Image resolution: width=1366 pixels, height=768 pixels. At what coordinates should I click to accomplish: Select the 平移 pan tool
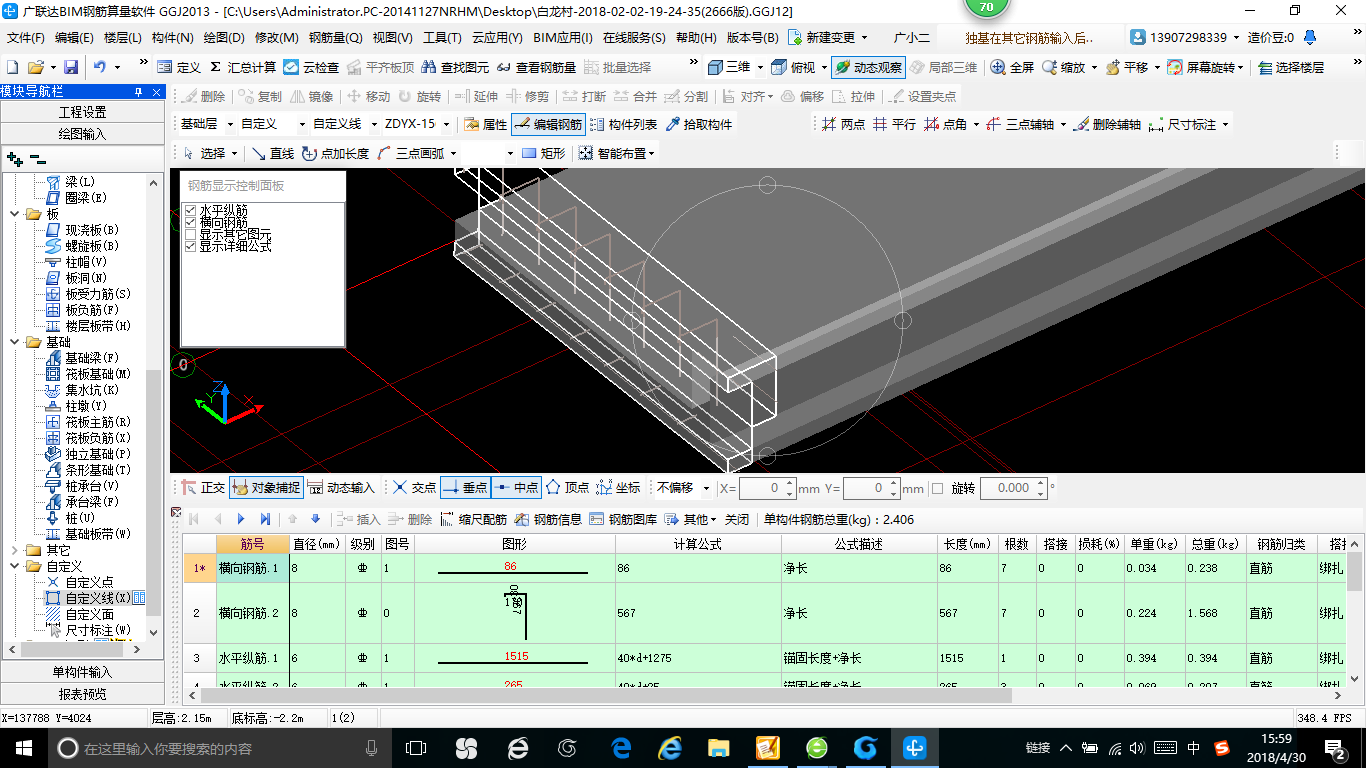click(1126, 67)
